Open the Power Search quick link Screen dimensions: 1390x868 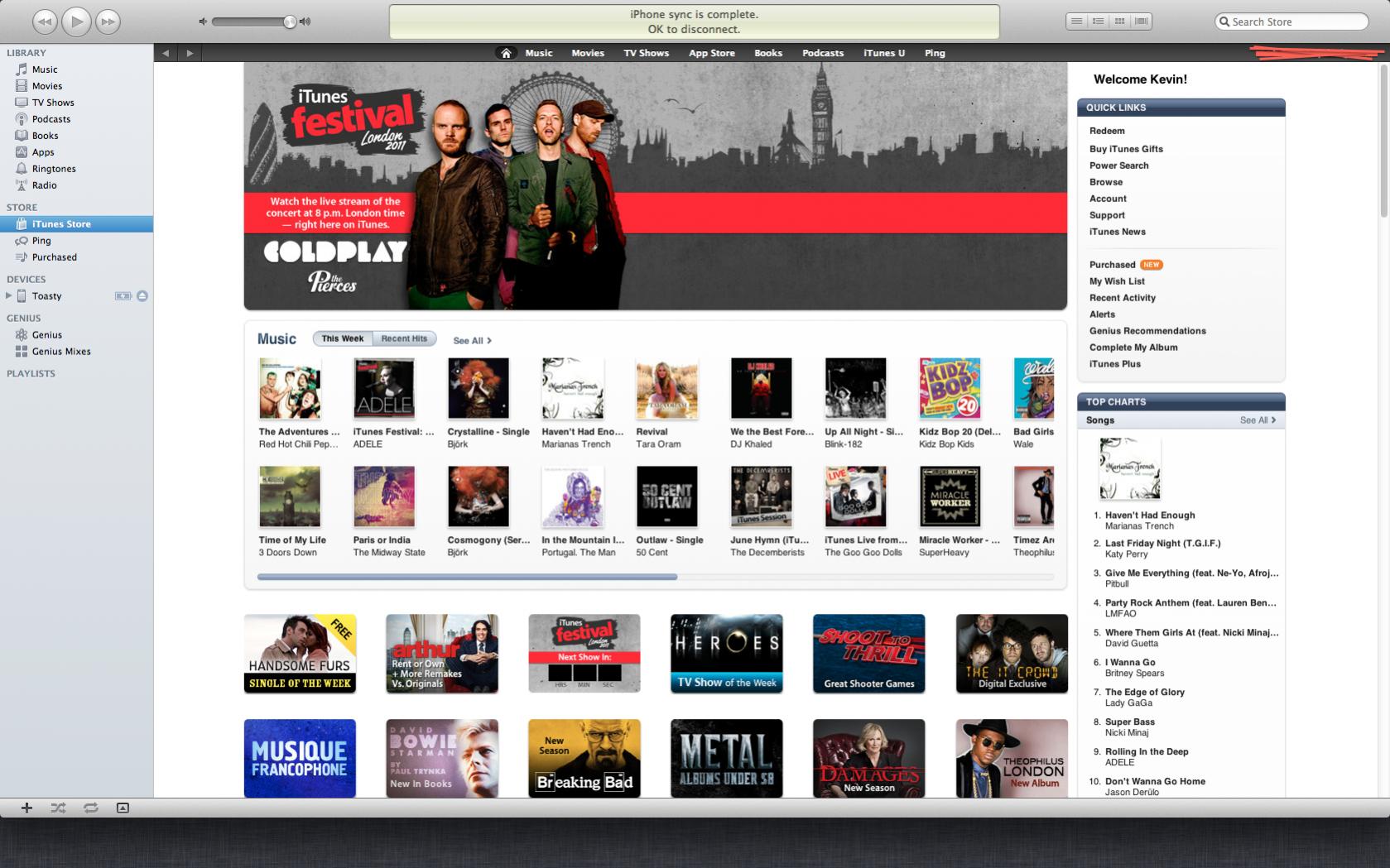1119,165
